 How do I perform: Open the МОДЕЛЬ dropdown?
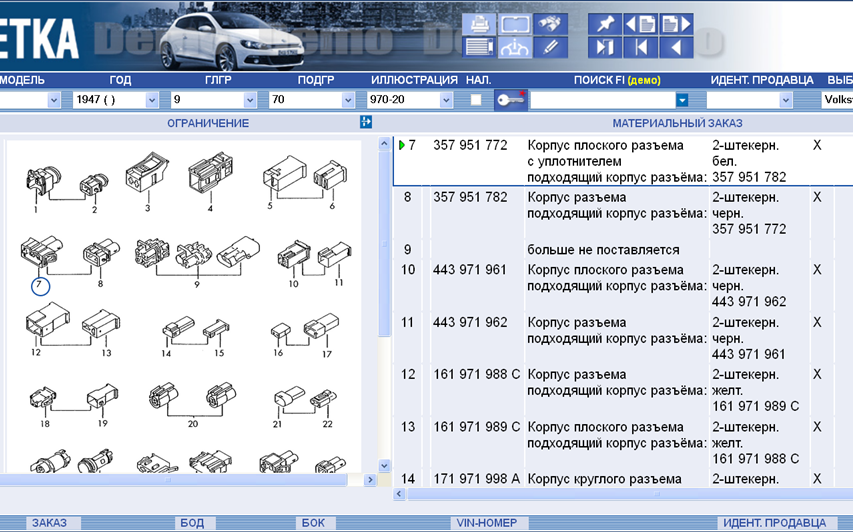coord(54,100)
